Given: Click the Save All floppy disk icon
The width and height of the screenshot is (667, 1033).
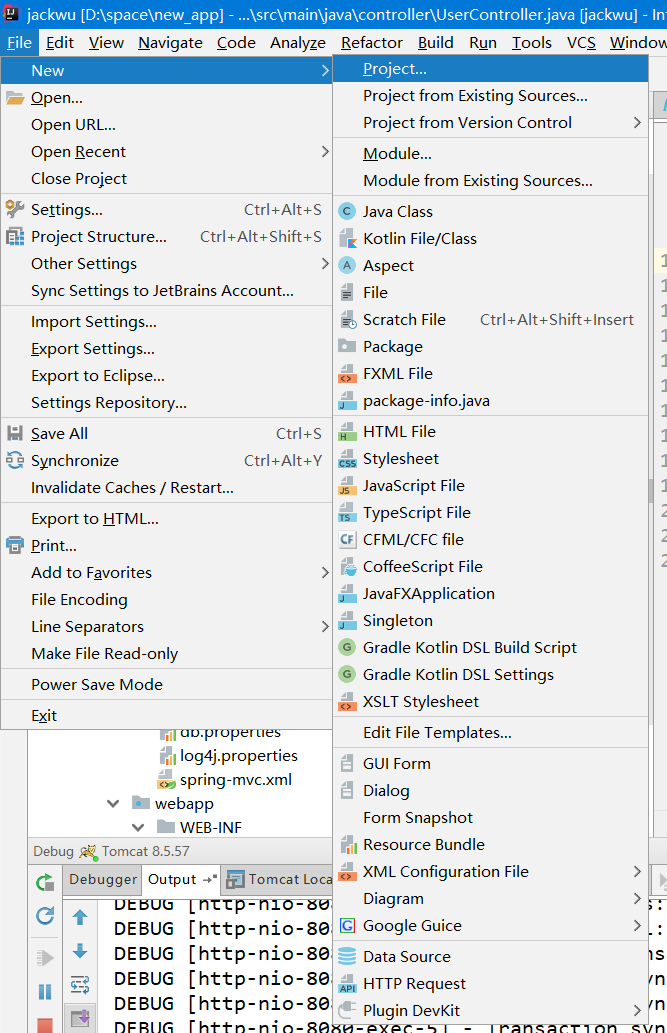Looking at the screenshot, I should [x=14, y=433].
